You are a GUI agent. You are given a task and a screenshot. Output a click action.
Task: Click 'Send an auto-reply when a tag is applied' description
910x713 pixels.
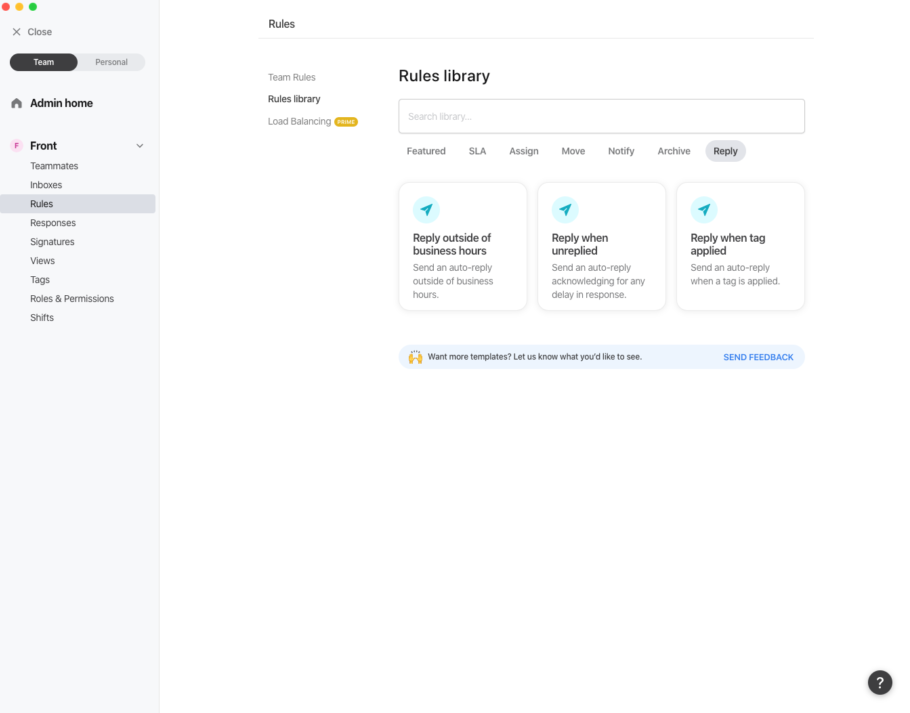735,274
